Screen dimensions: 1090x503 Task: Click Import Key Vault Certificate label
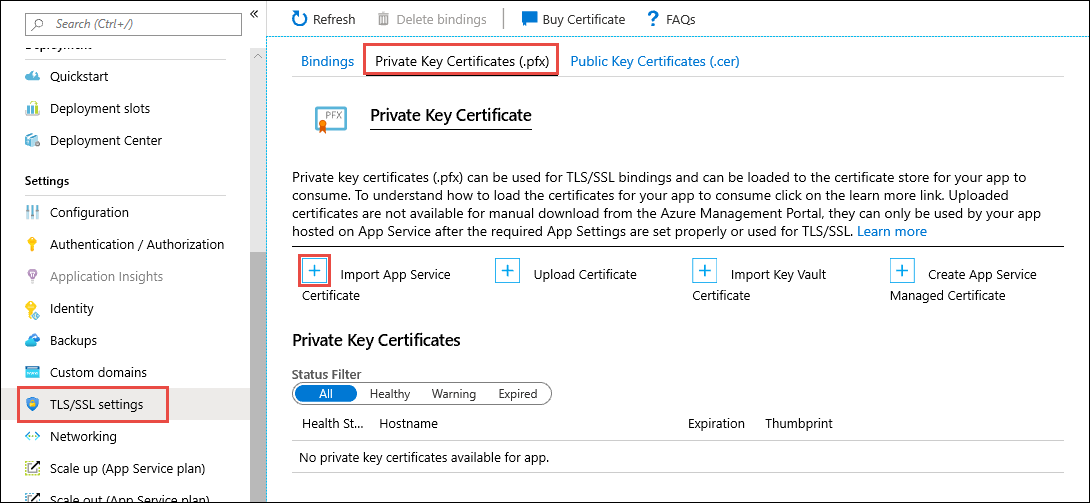[x=759, y=285]
